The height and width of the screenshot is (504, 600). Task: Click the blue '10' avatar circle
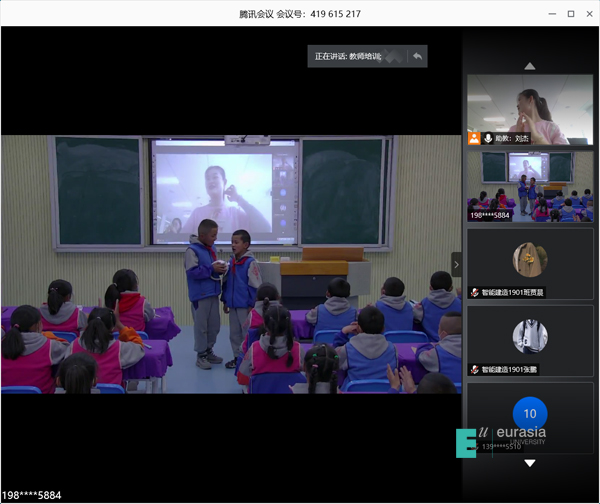point(530,413)
